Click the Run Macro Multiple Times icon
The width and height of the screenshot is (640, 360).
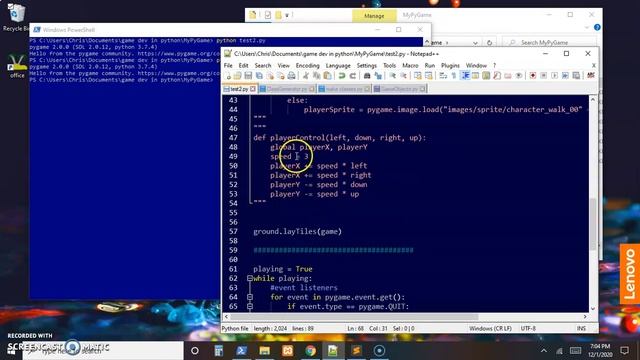[x=565, y=76]
